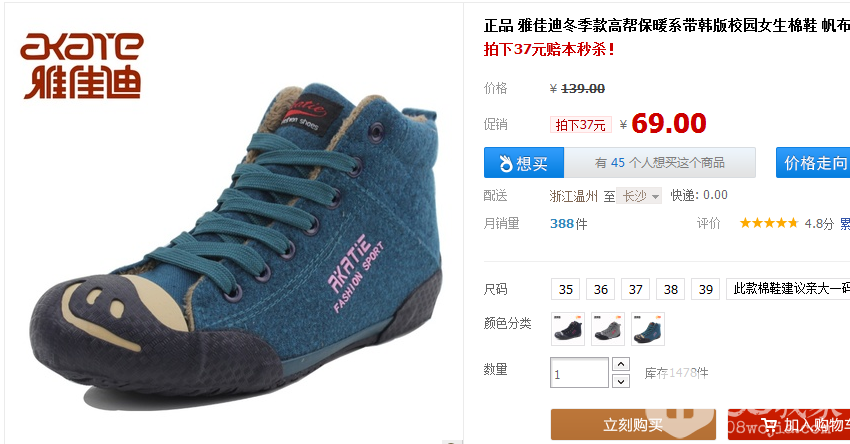The height and width of the screenshot is (444, 850).
Task: Decrease quantity with the down arrow
Action: click(x=621, y=381)
